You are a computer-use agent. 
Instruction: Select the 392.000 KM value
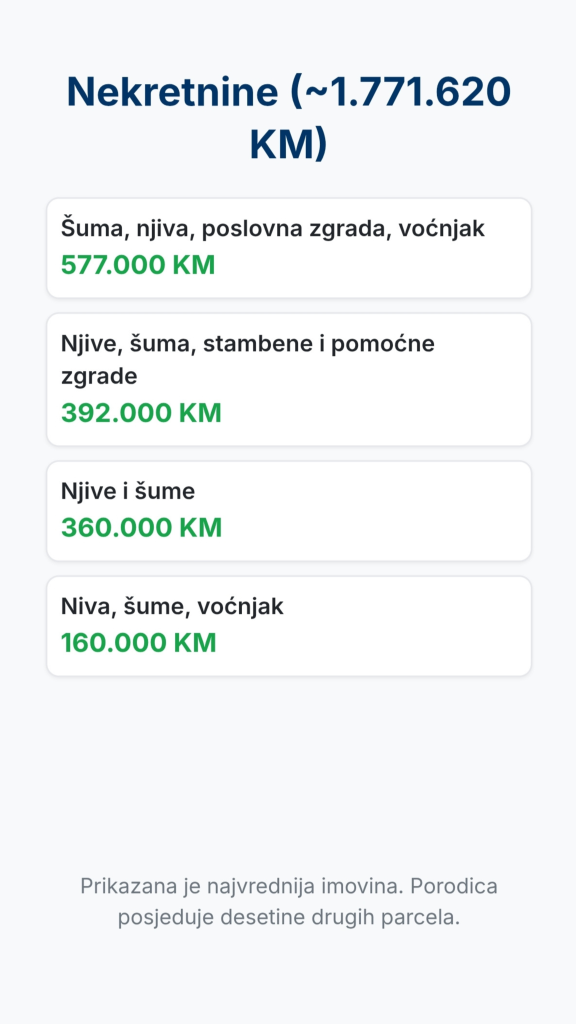pyautogui.click(x=141, y=413)
